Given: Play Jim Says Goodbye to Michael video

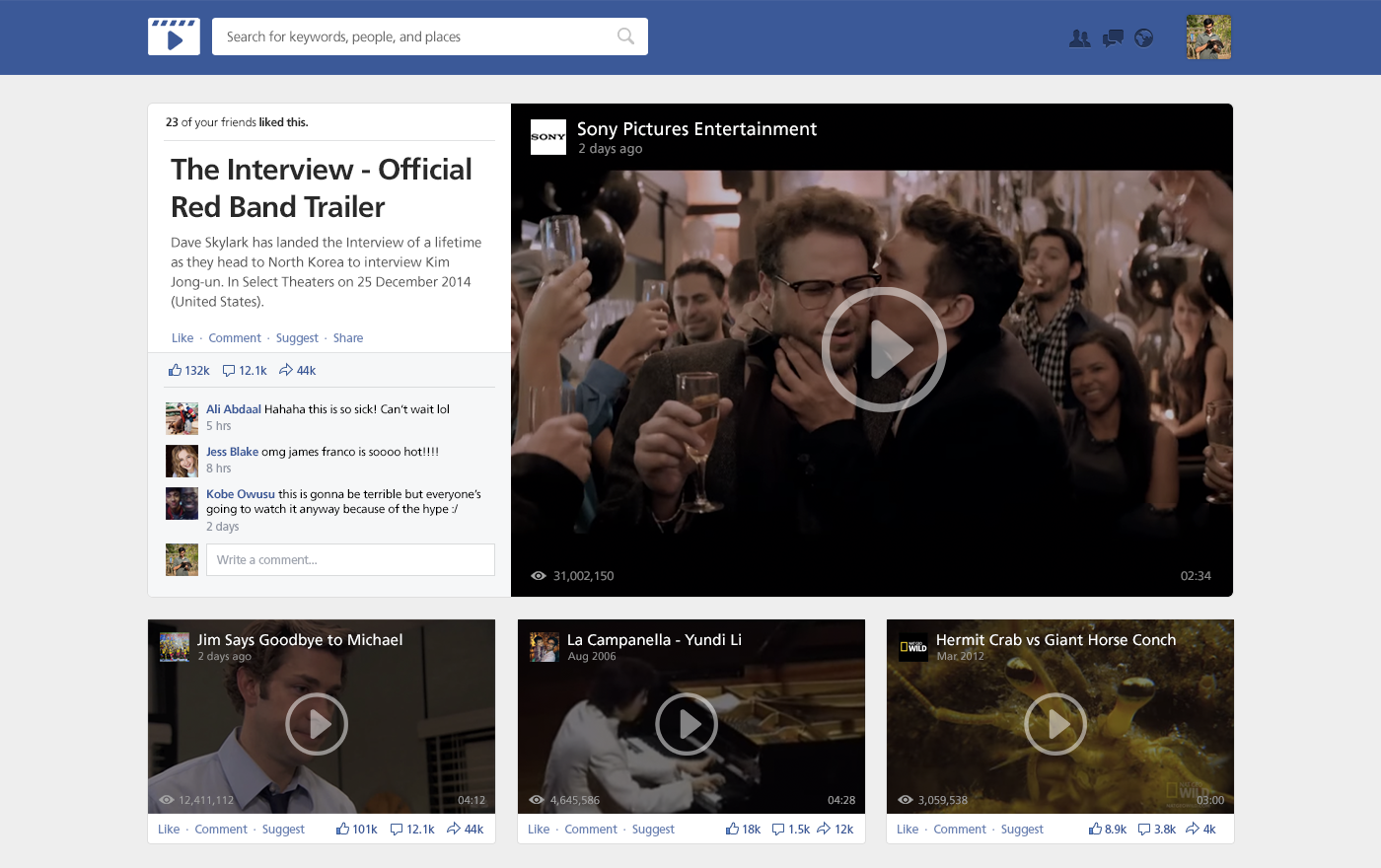Looking at the screenshot, I should [x=317, y=724].
